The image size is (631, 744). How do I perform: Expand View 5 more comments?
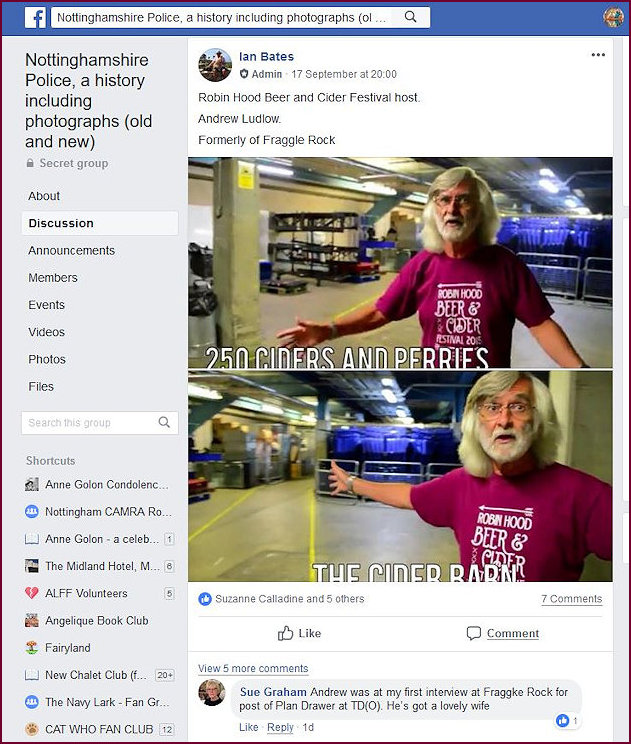click(x=253, y=668)
